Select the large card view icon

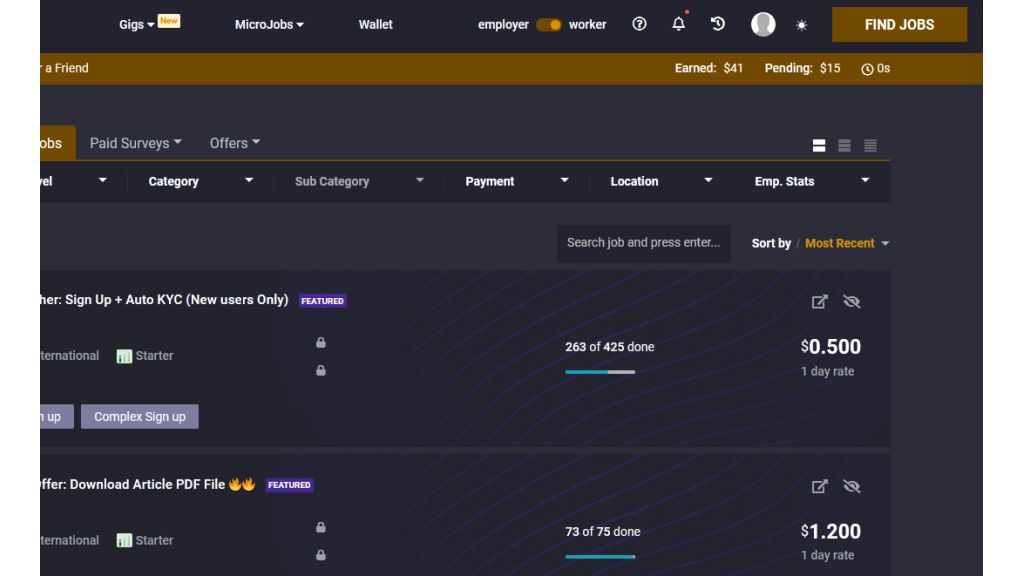coord(819,146)
